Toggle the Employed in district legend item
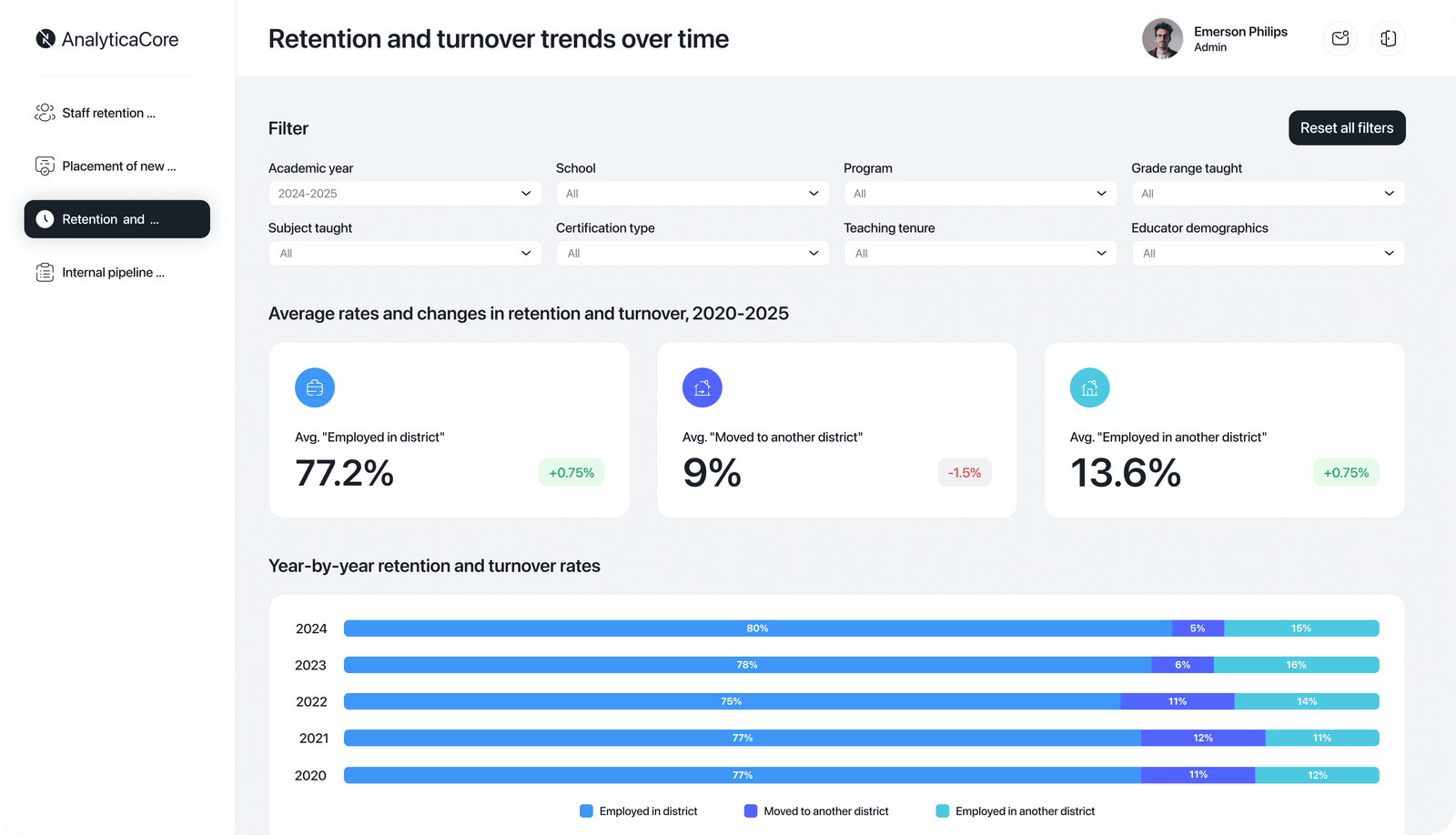1456x835 pixels. click(x=639, y=811)
